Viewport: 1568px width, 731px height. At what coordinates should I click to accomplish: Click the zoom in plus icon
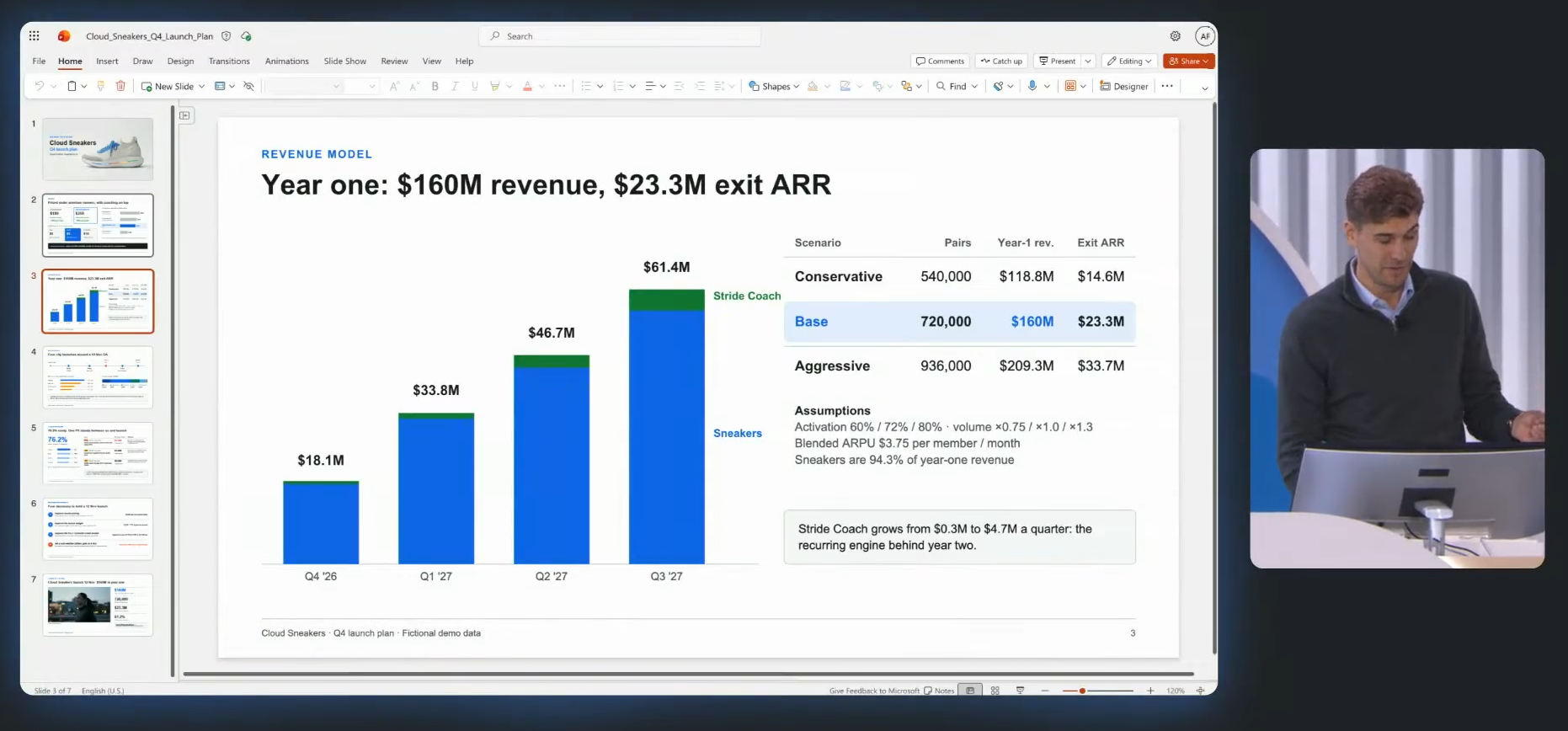[x=1150, y=691]
